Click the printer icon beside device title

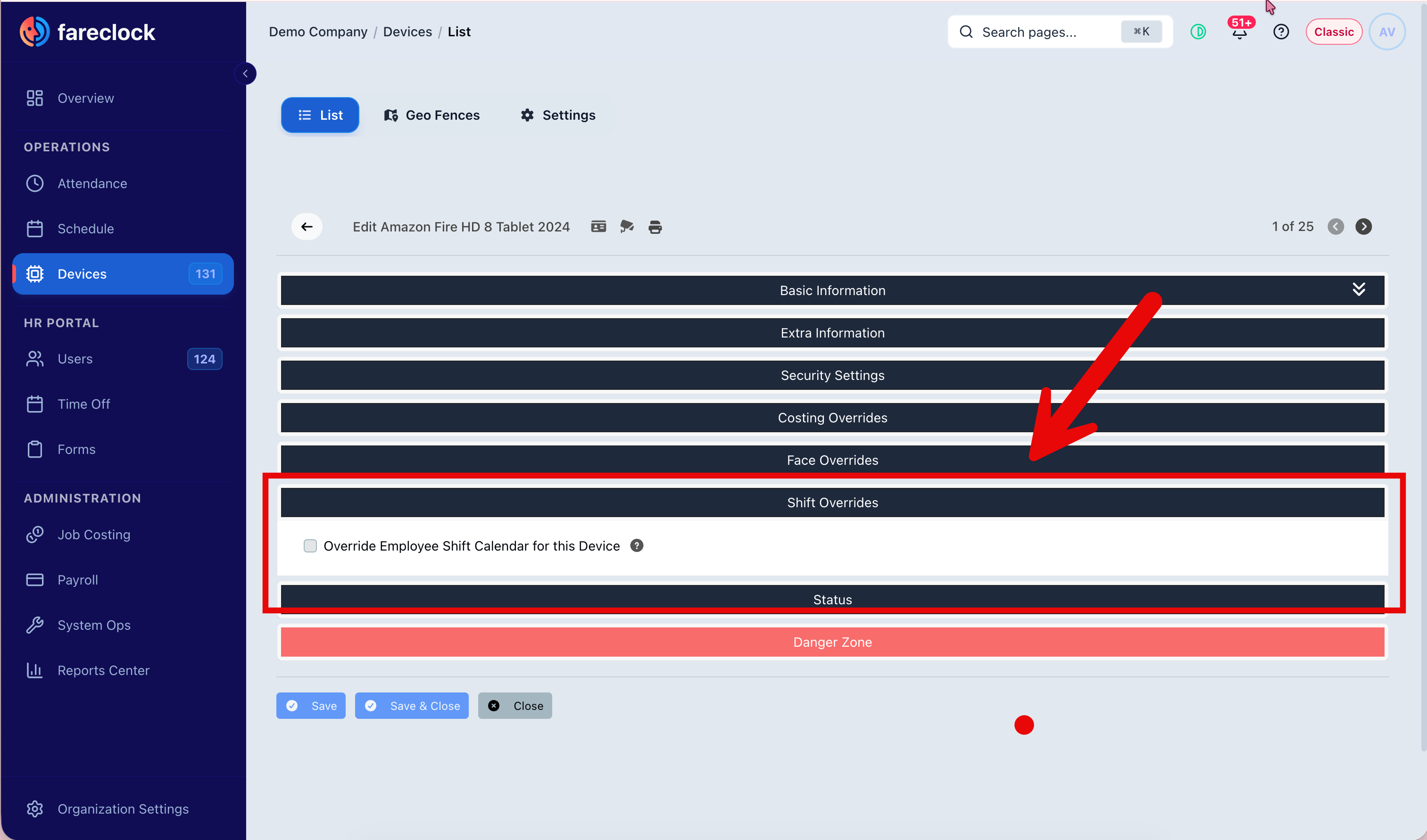click(x=655, y=227)
